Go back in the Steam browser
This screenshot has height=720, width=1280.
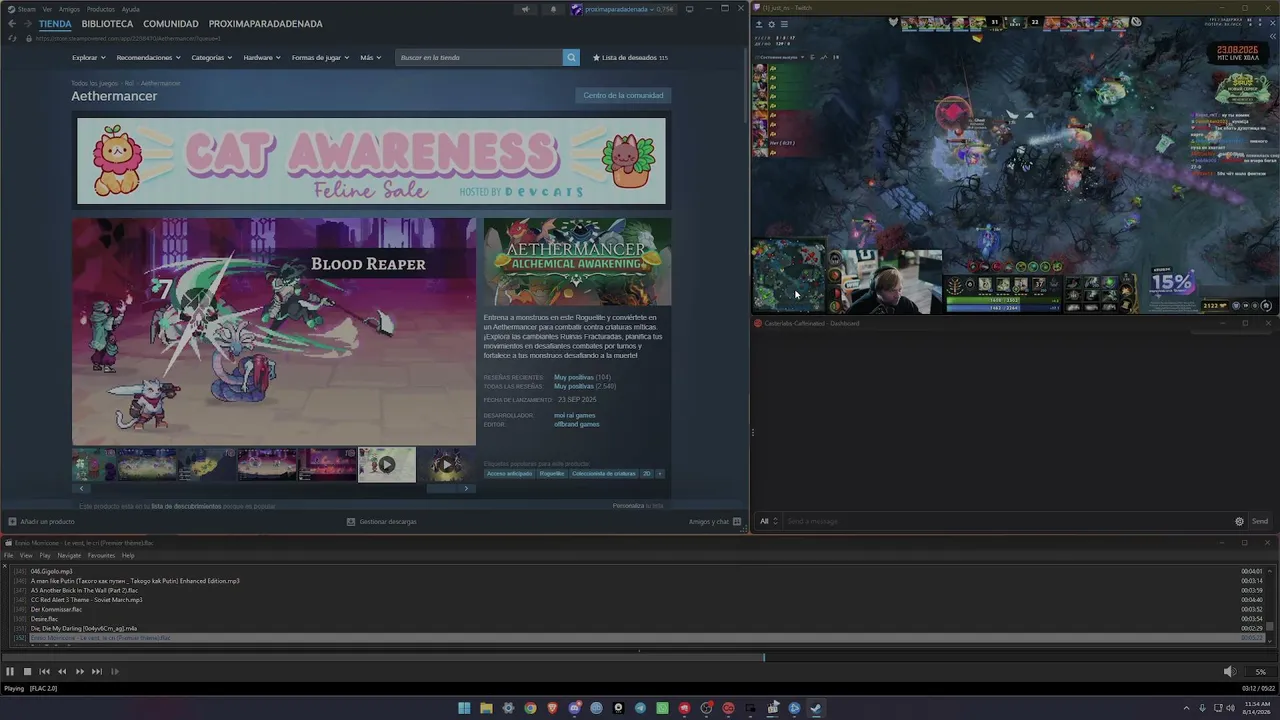pyautogui.click(x=12, y=23)
